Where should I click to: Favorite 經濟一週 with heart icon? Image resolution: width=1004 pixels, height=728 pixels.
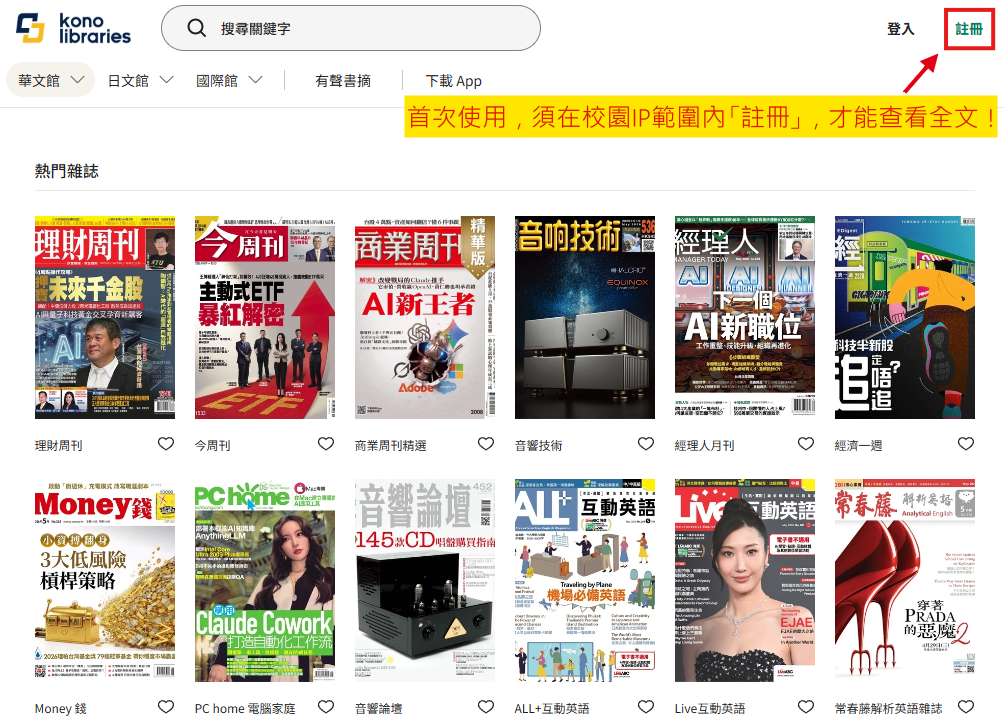tap(966, 444)
